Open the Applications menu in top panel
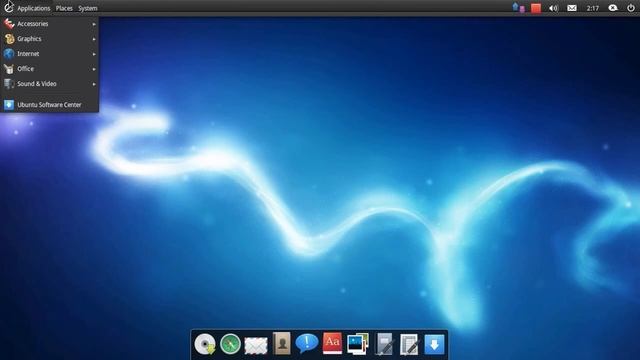Screen dimensions: 640x360 click(x=33, y=8)
